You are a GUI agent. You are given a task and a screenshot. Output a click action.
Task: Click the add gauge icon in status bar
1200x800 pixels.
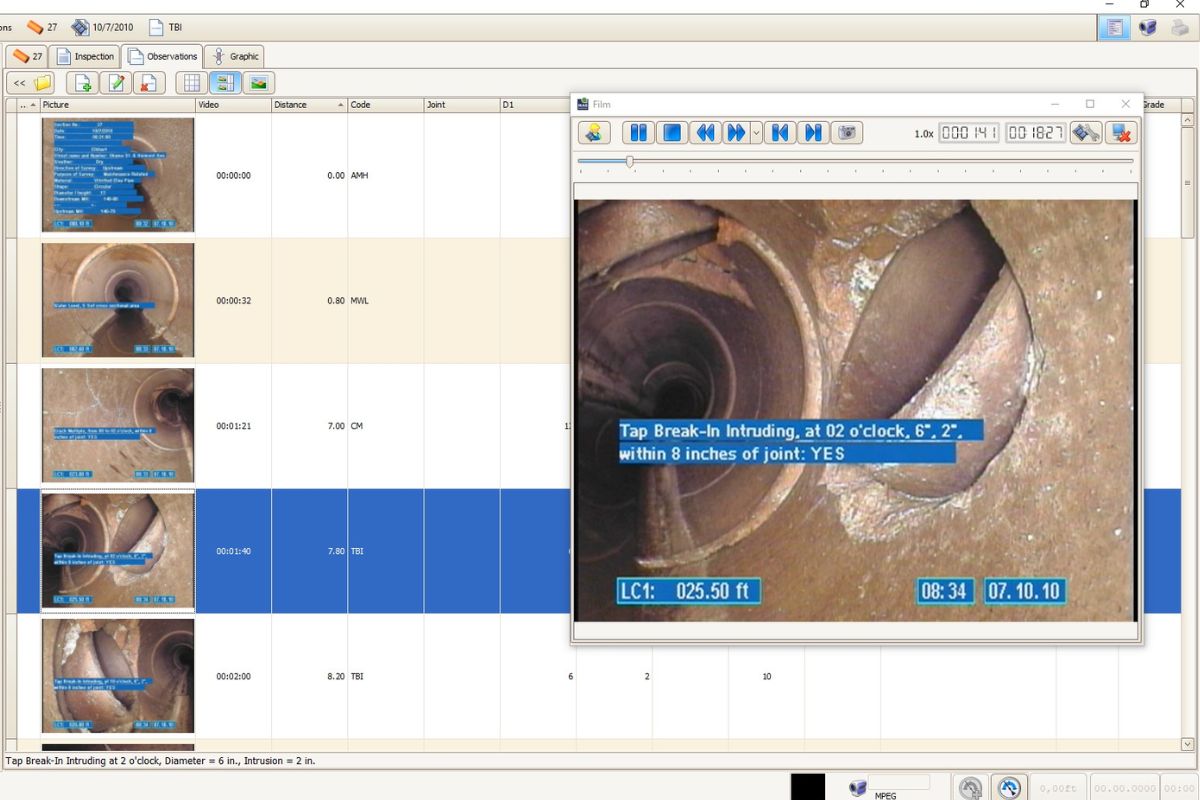point(970,788)
